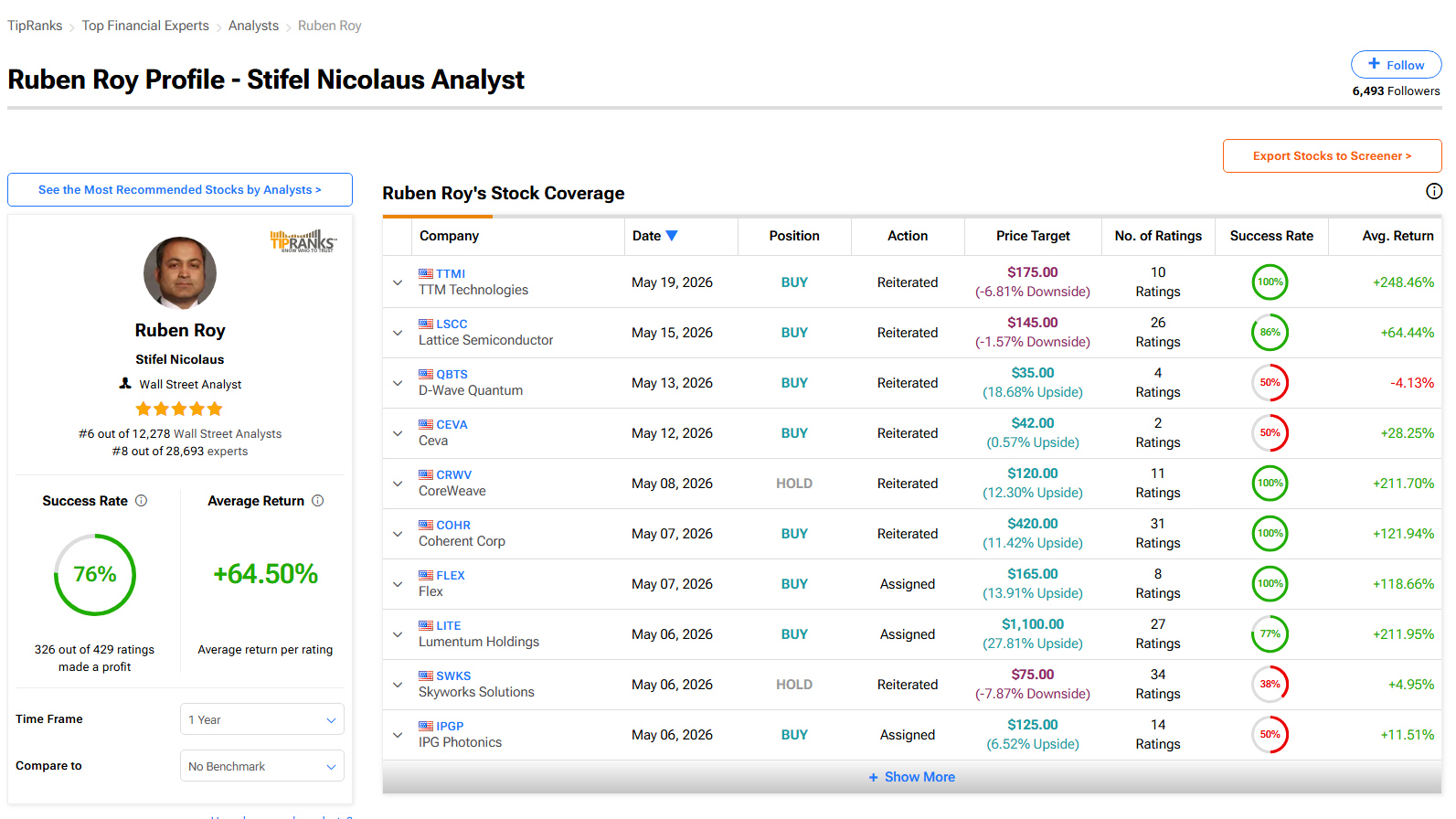Click the CEVA US flag icon
The image size is (1456, 819).
click(x=426, y=424)
